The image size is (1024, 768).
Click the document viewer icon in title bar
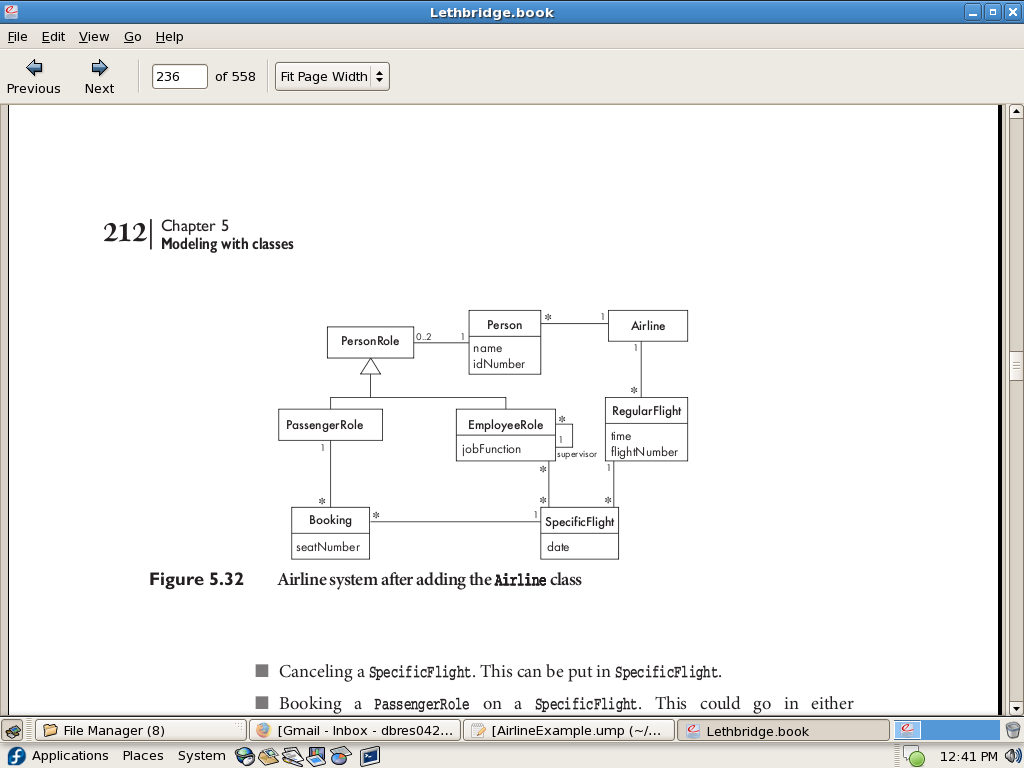point(11,12)
